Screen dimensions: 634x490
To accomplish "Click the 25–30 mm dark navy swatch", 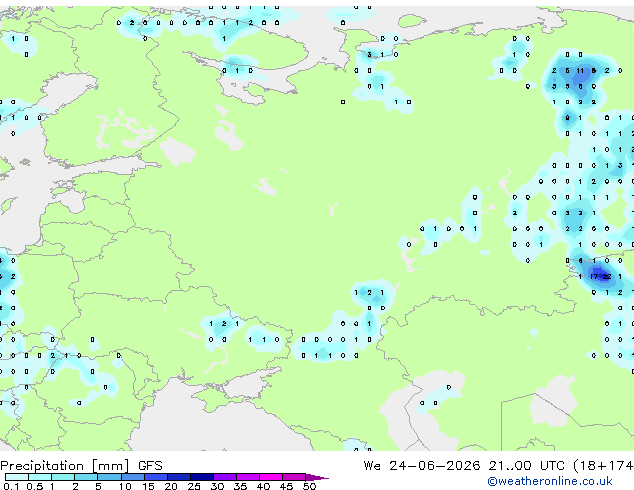I will point(202,477).
